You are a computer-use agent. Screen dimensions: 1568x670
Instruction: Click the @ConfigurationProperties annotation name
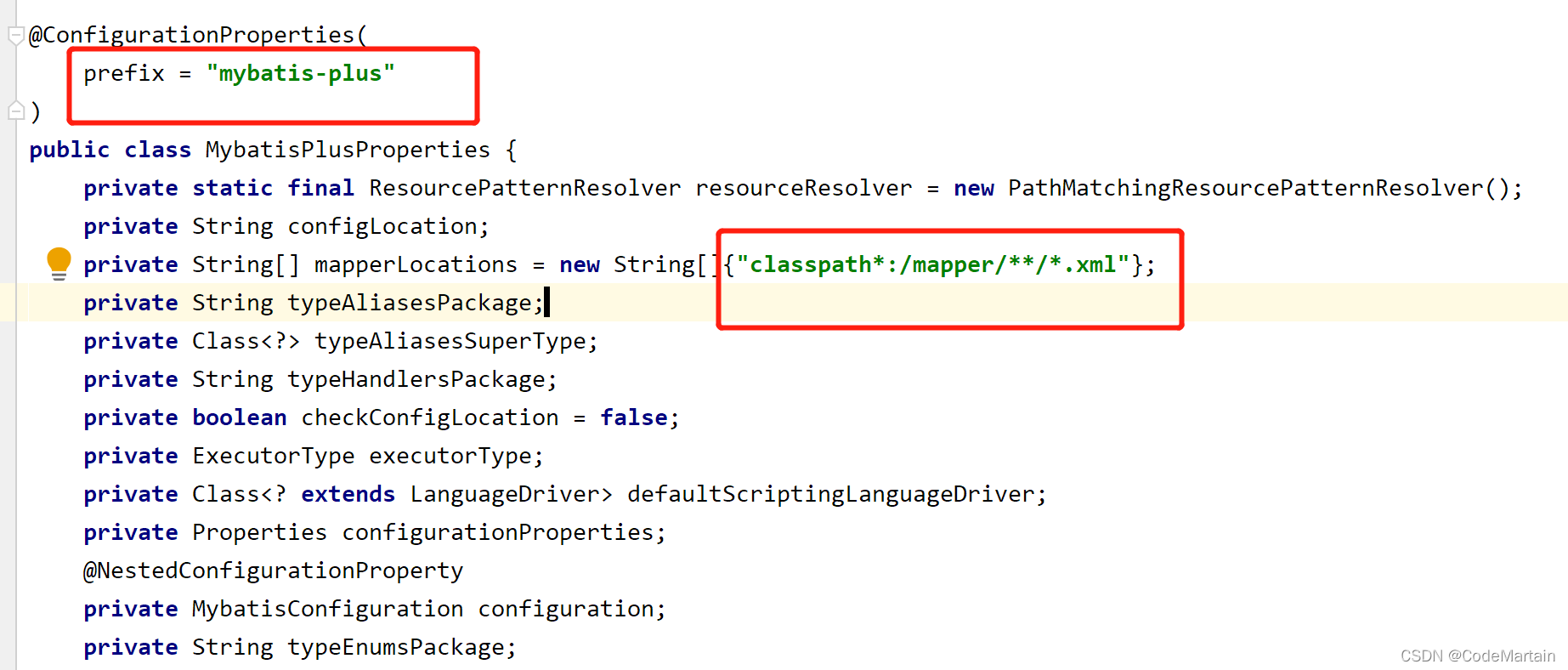click(192, 35)
